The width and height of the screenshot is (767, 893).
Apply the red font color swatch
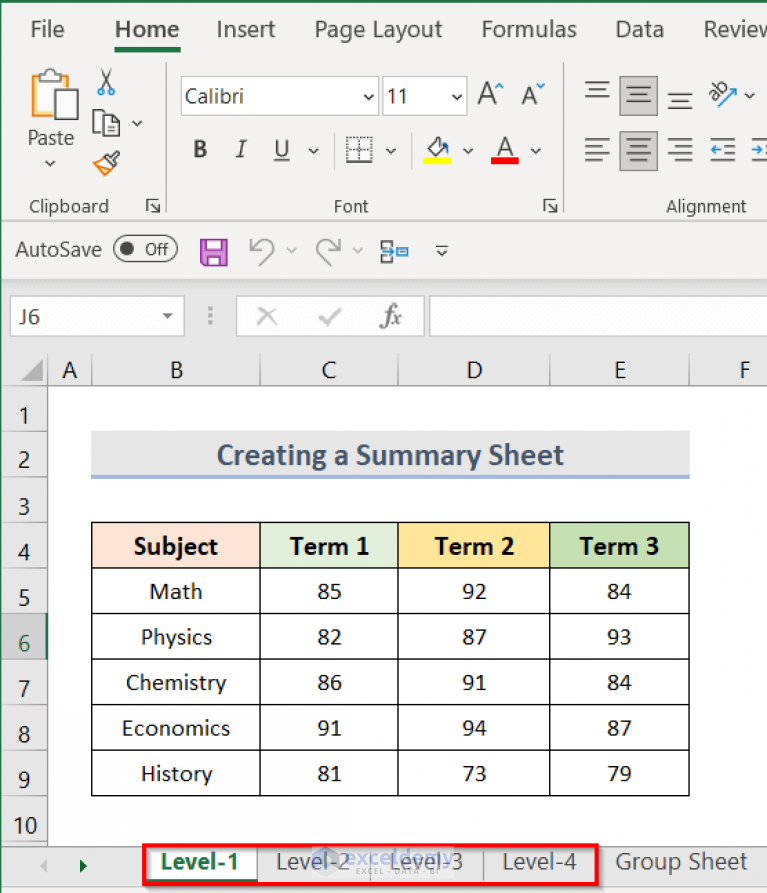(505, 150)
